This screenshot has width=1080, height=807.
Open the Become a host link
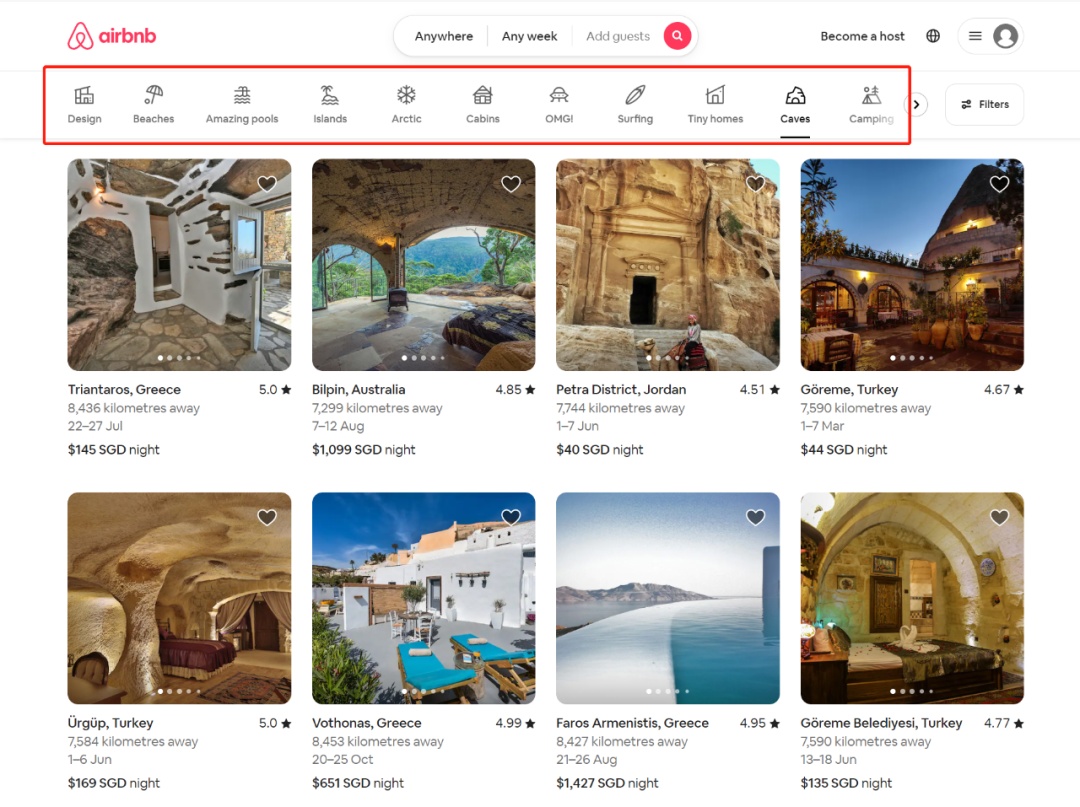[x=862, y=36]
